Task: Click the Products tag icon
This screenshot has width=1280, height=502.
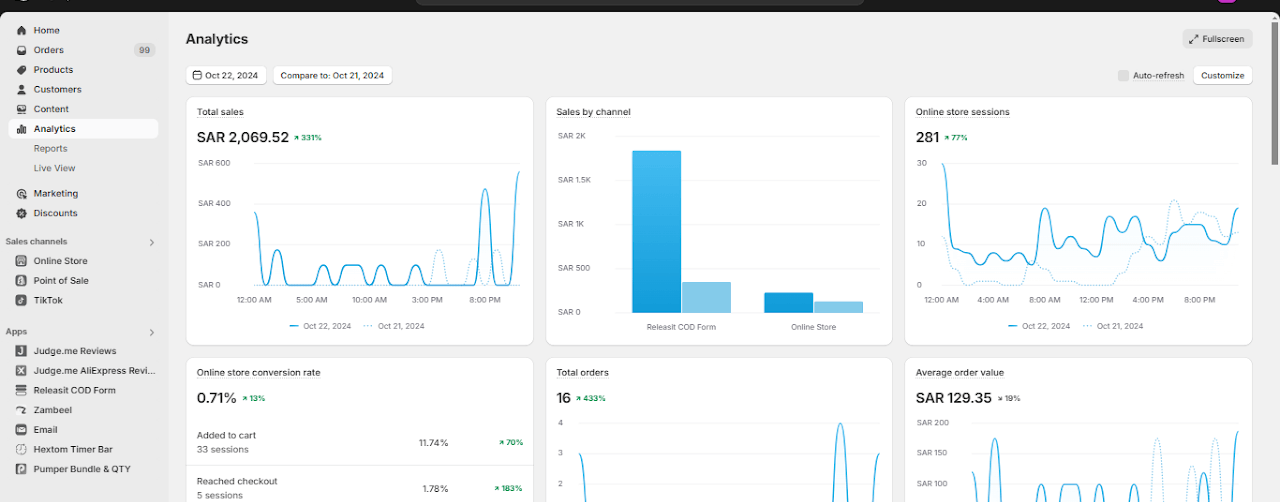Action: (22, 70)
